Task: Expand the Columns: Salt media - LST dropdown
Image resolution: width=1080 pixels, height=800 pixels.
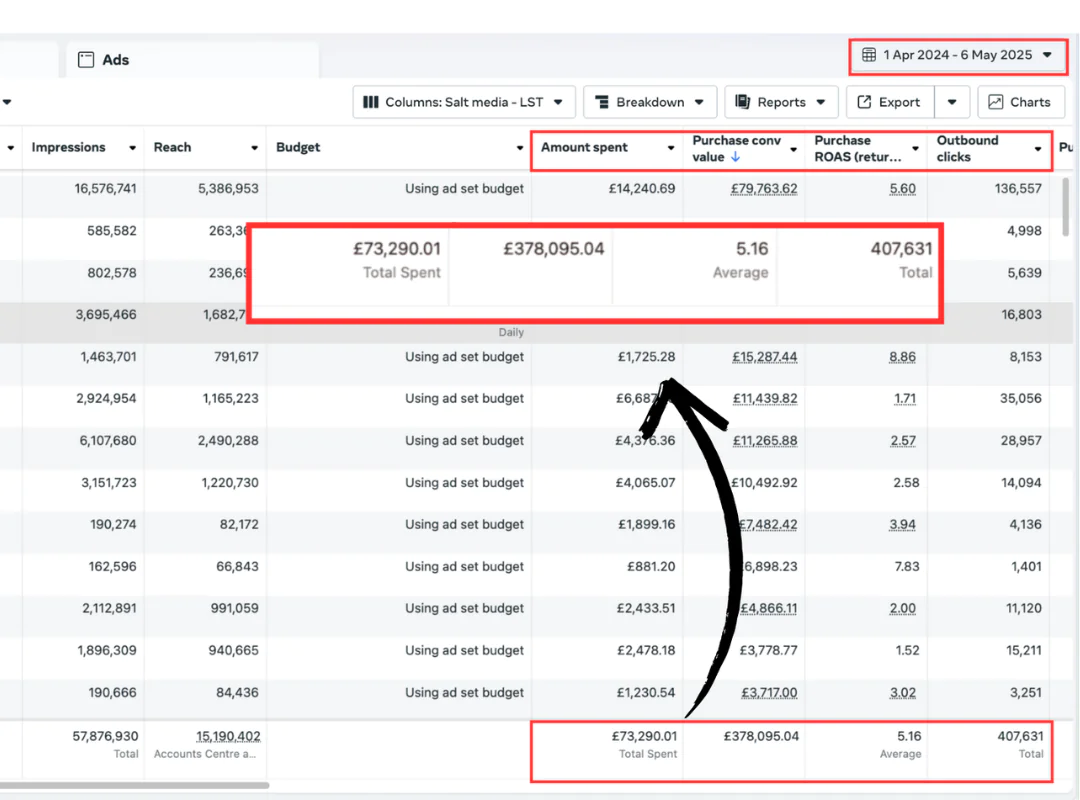Action: pos(558,102)
